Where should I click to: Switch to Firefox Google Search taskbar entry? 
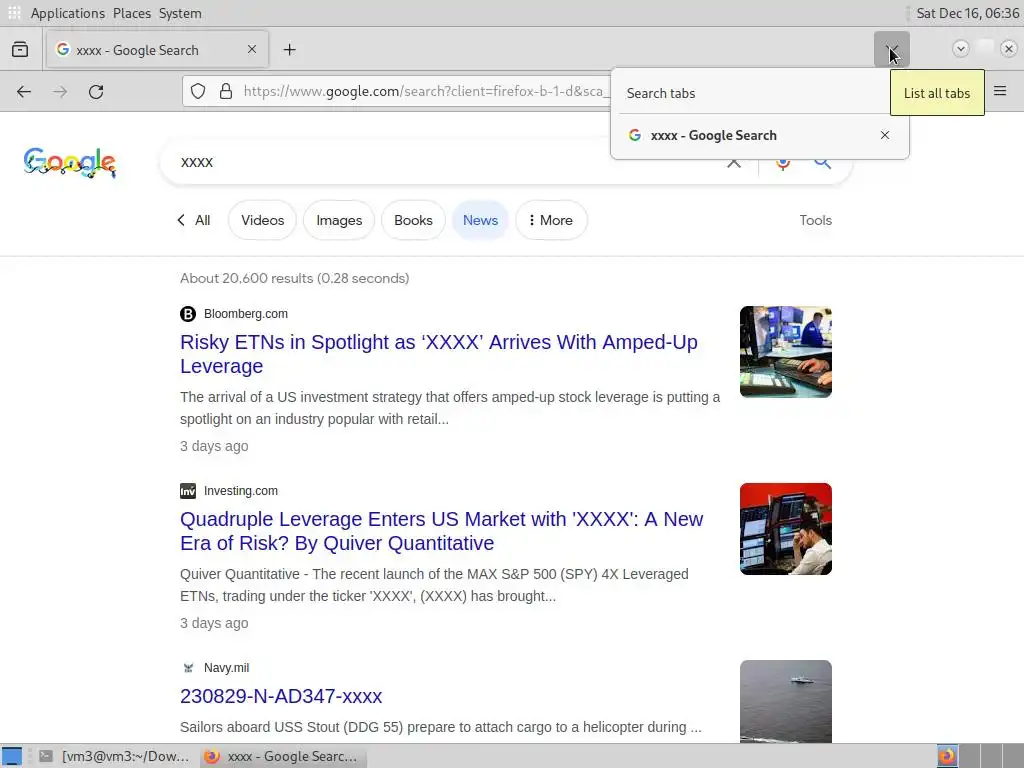(282, 756)
